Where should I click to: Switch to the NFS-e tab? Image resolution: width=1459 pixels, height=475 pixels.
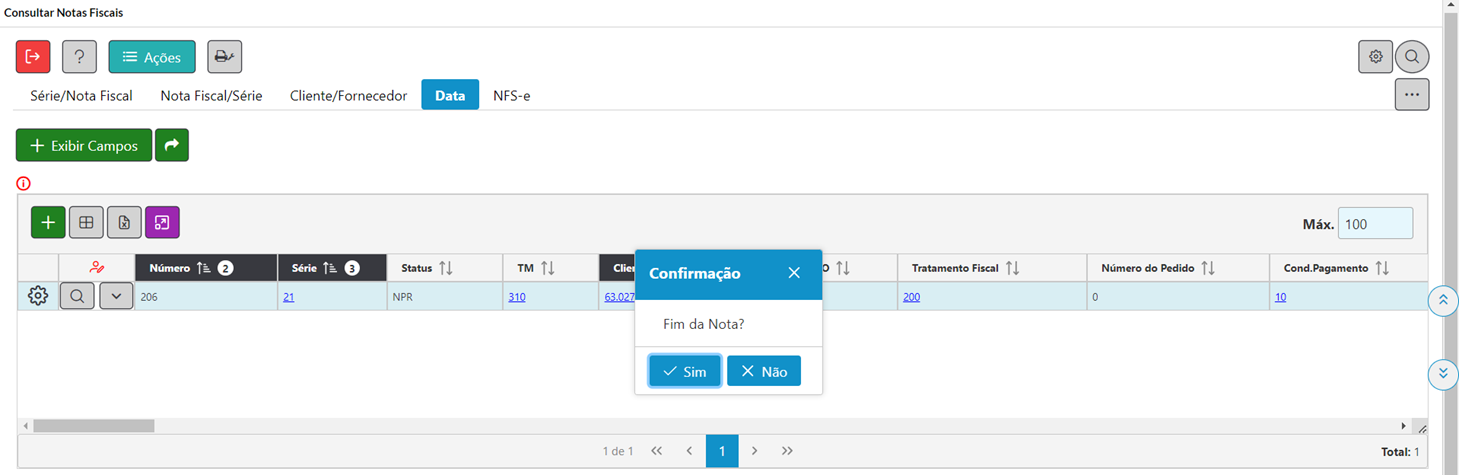click(512, 96)
